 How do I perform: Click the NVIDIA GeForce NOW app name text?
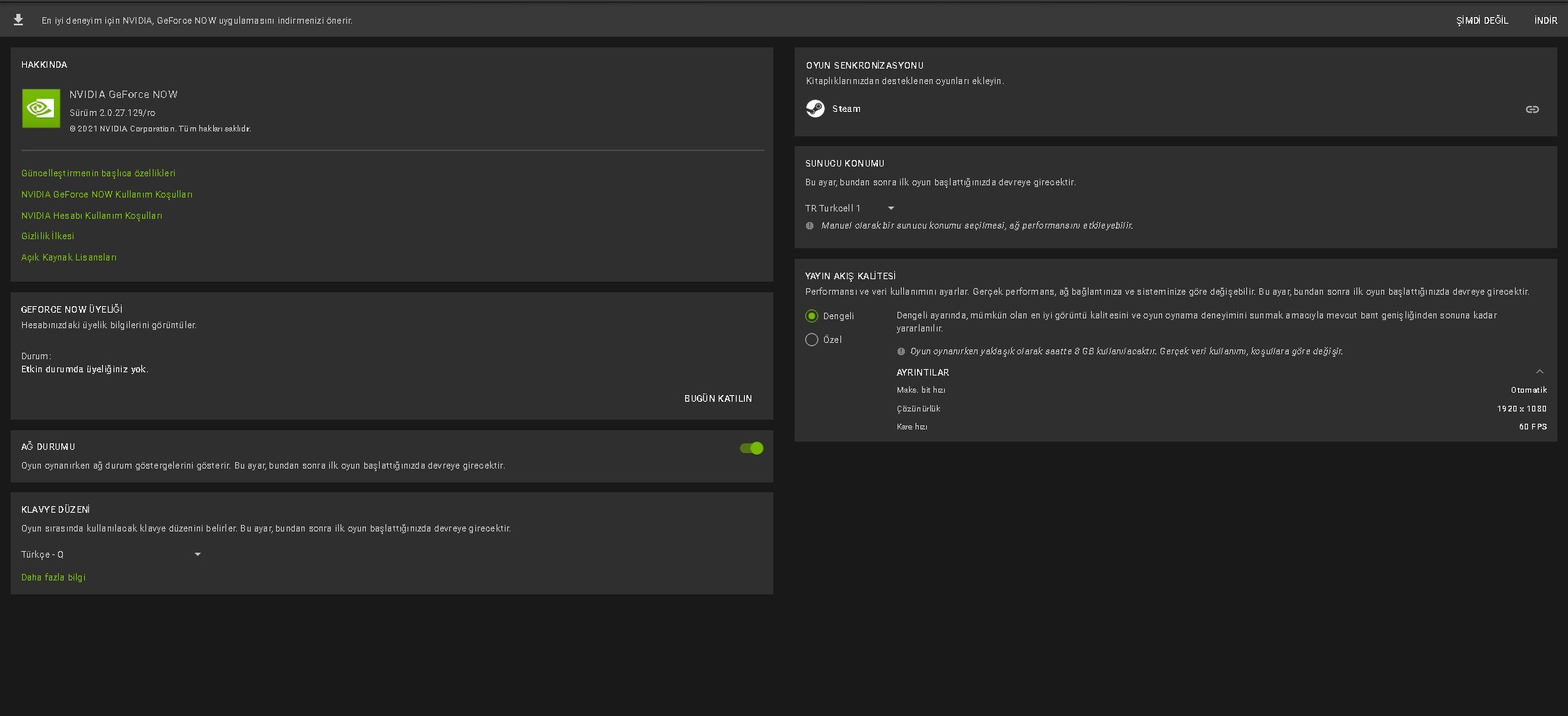[x=123, y=95]
